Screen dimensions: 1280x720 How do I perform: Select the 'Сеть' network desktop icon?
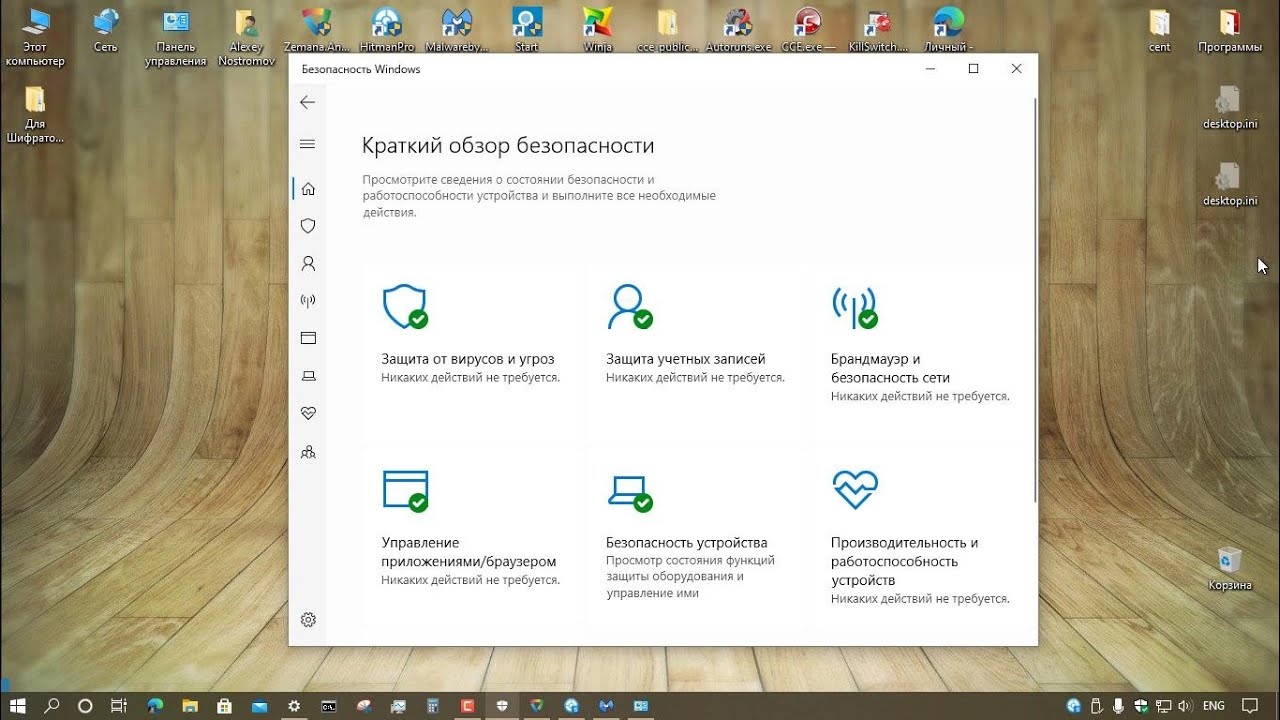(x=105, y=31)
